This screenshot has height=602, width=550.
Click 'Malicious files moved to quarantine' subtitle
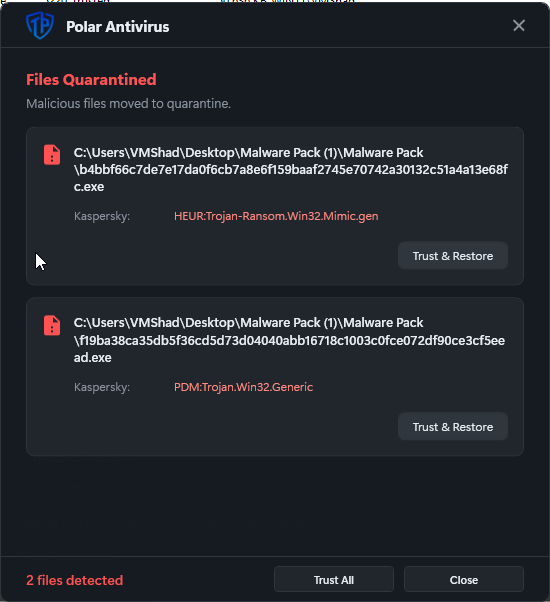[x=128, y=104]
